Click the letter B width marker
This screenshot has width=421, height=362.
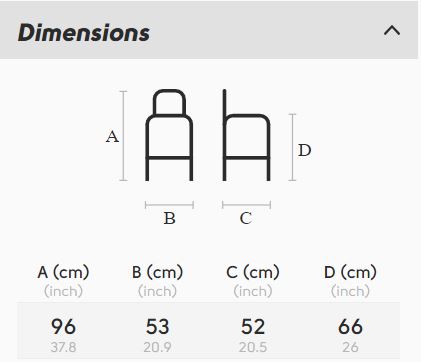(x=169, y=218)
